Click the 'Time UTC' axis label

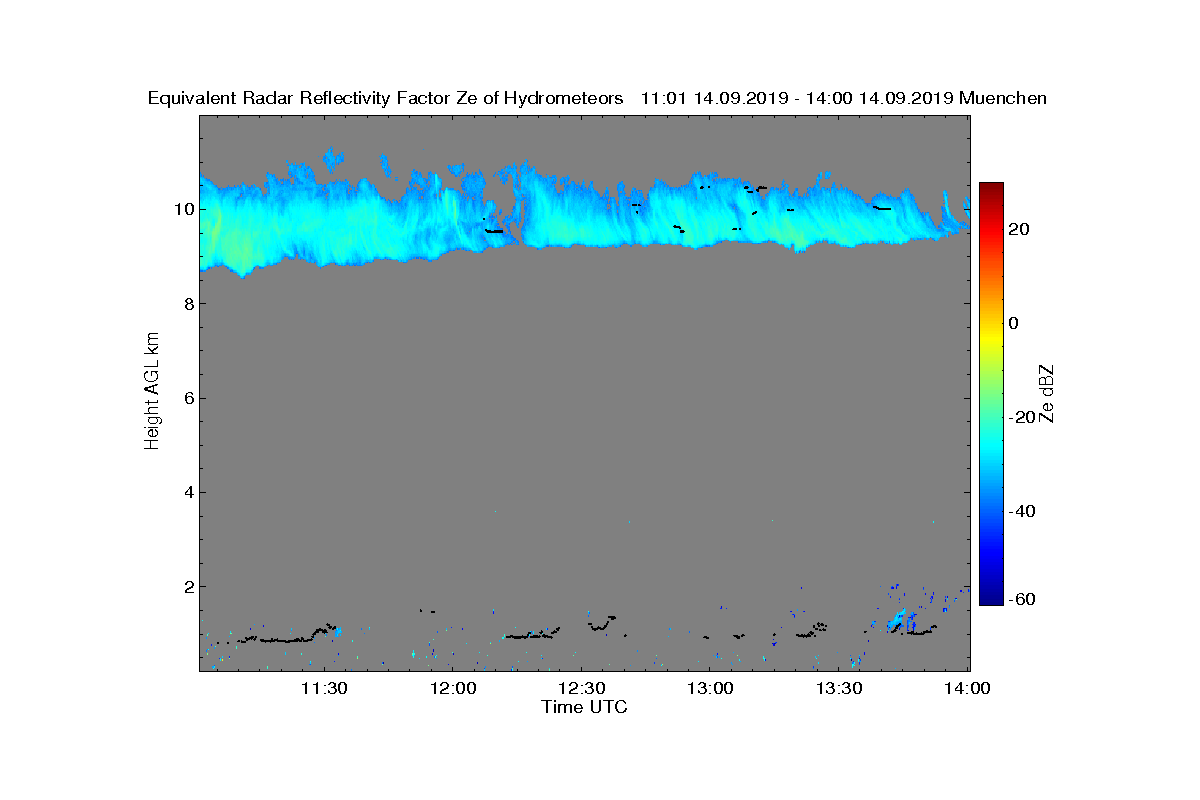coord(584,707)
